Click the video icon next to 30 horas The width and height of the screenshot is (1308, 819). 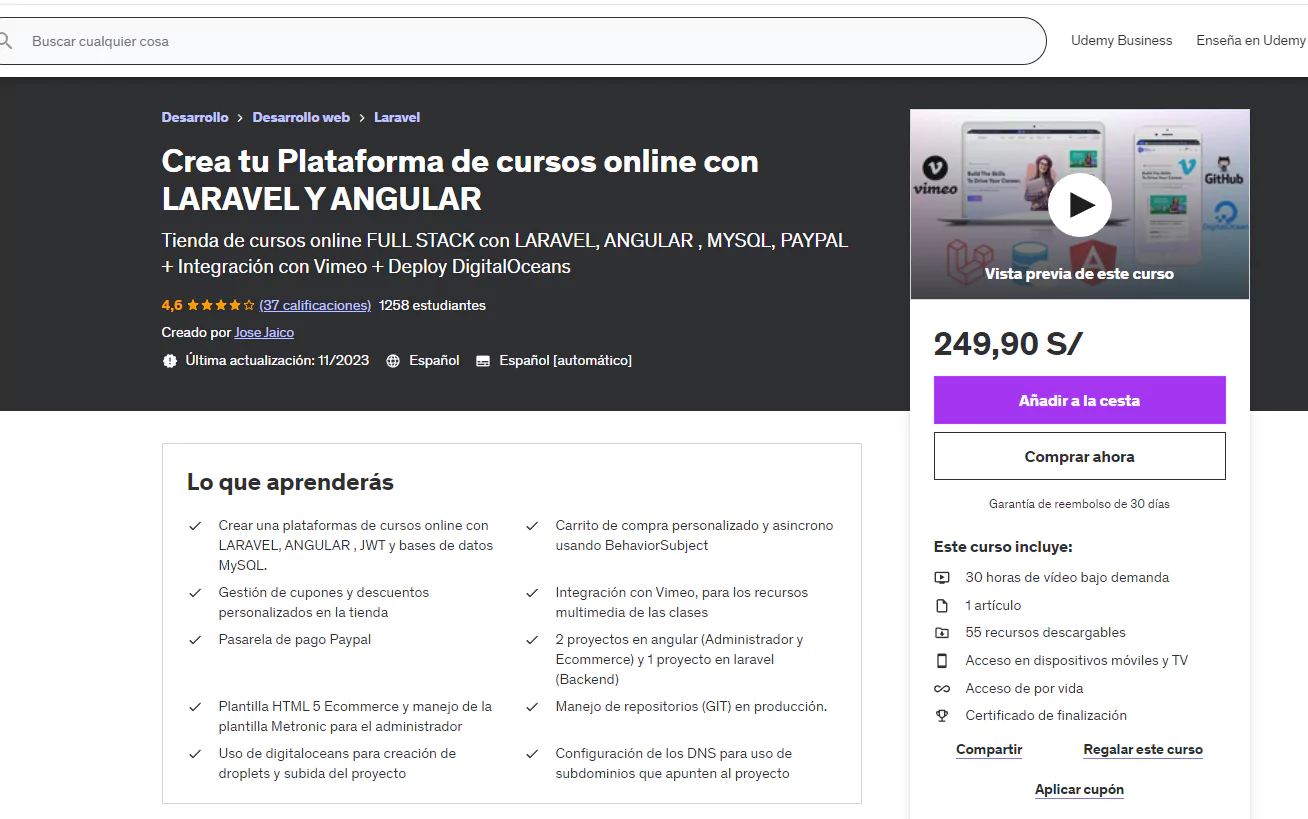941,577
